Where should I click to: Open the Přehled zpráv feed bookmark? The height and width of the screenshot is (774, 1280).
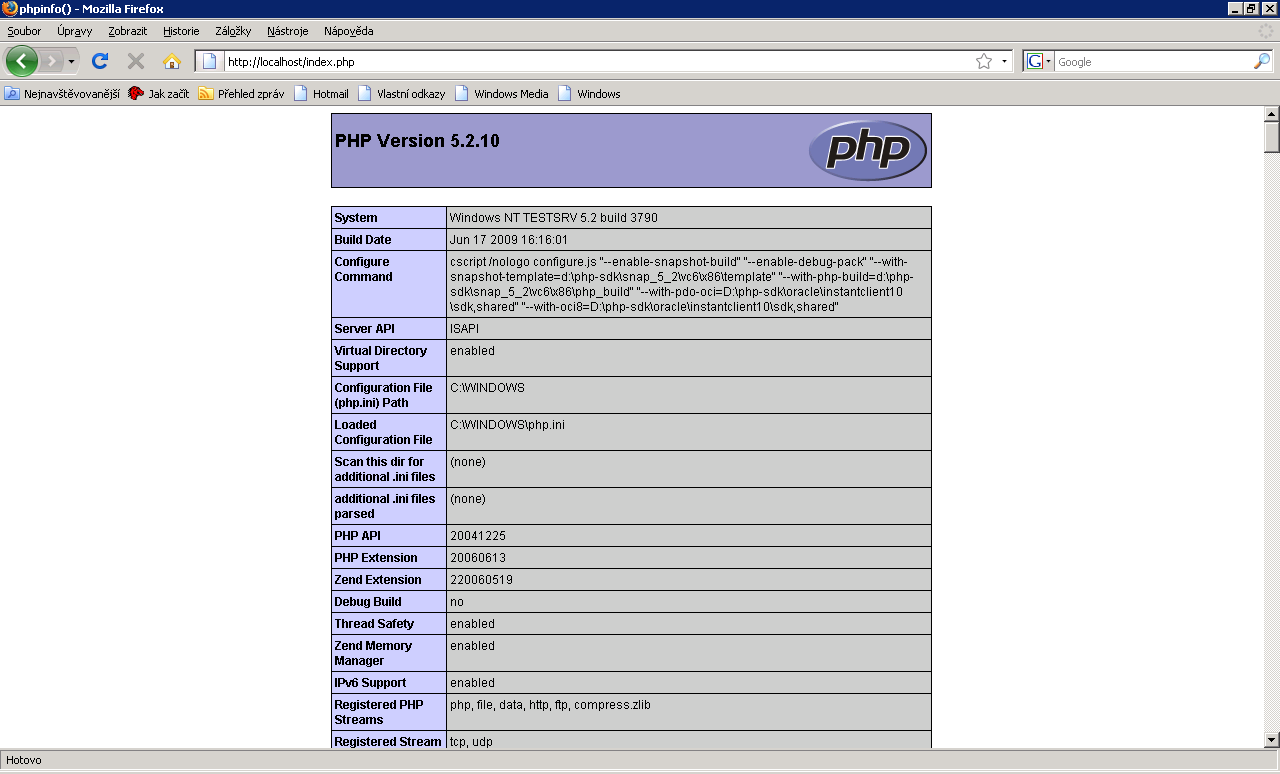[241, 94]
